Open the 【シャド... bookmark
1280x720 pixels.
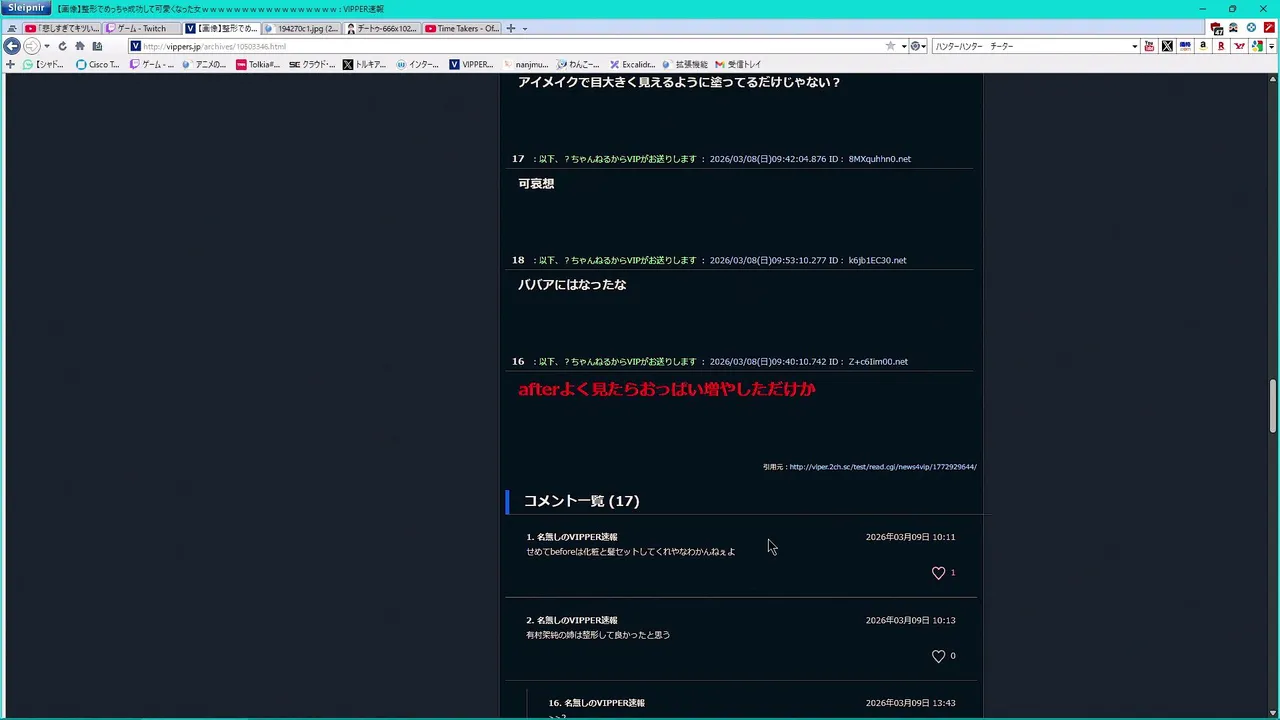[43, 64]
